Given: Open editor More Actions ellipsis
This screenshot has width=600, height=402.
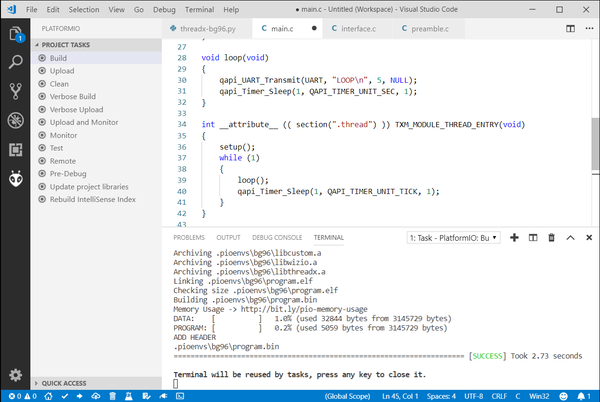Looking at the screenshot, I should click(589, 29).
